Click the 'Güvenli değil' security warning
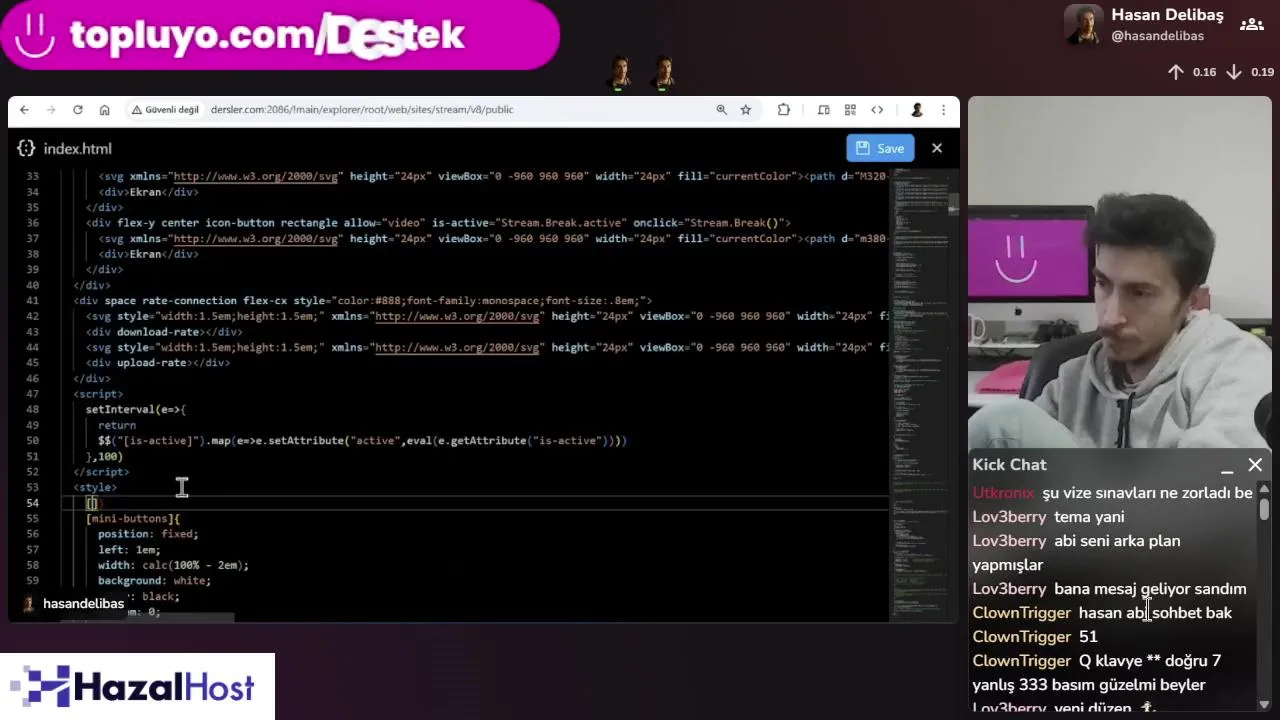The height and width of the screenshot is (720, 1280). [165, 110]
